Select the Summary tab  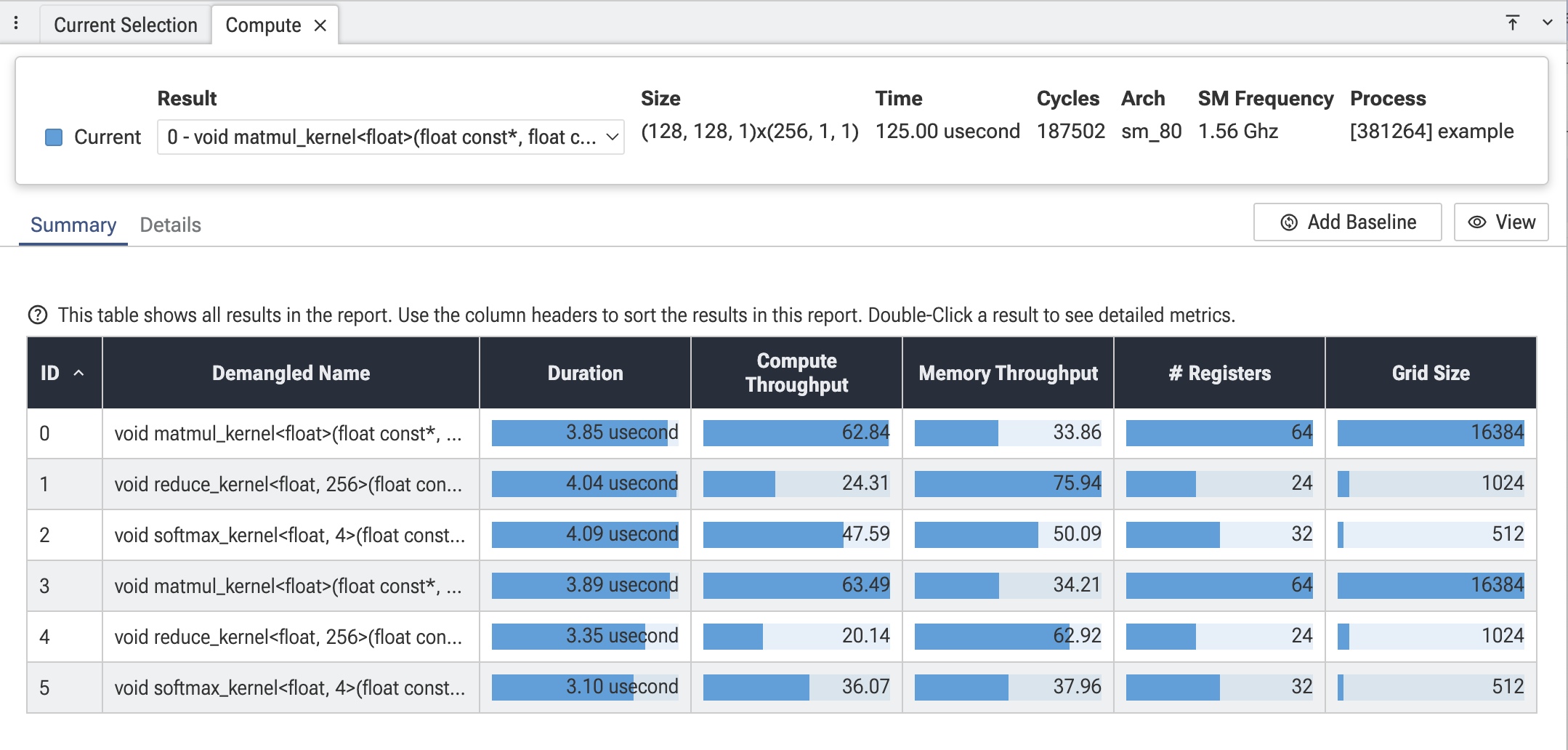tap(73, 225)
